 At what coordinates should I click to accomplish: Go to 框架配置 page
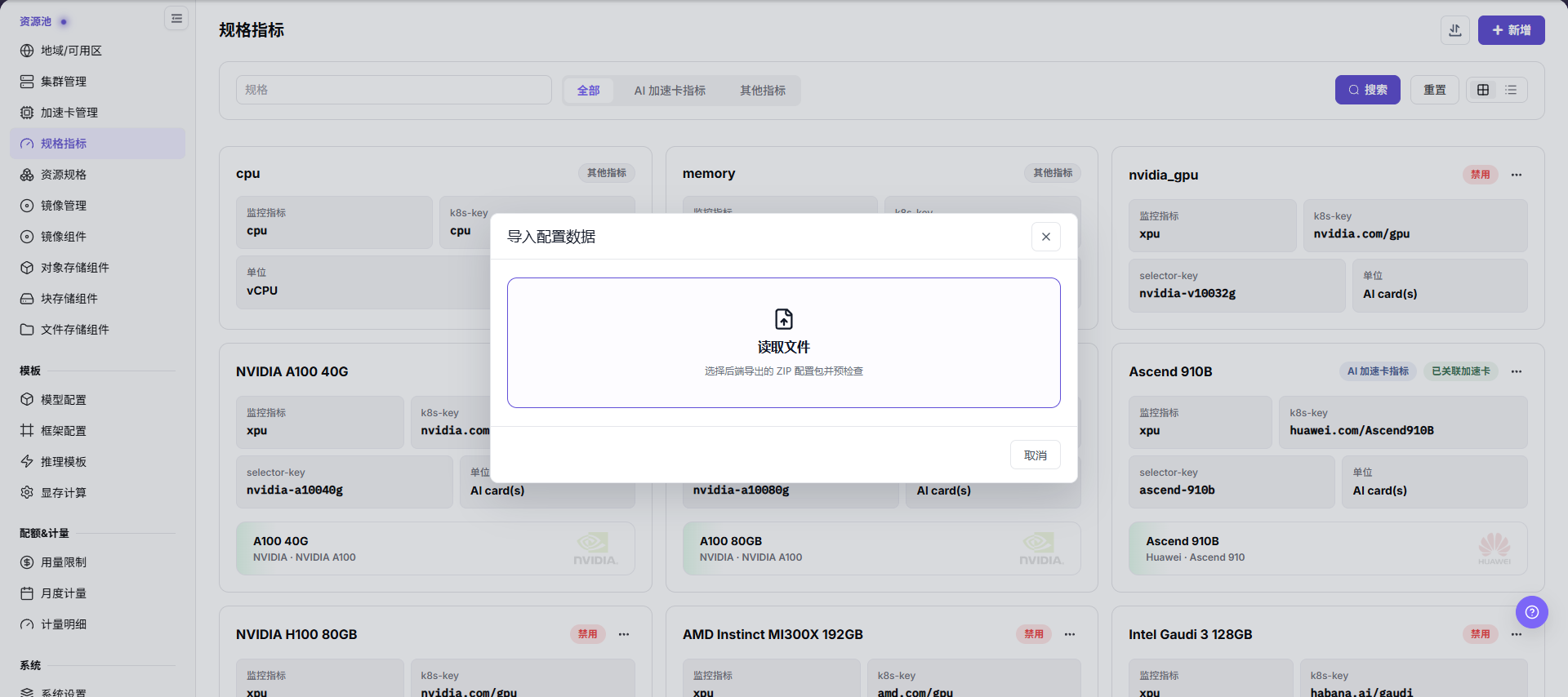click(x=98, y=431)
